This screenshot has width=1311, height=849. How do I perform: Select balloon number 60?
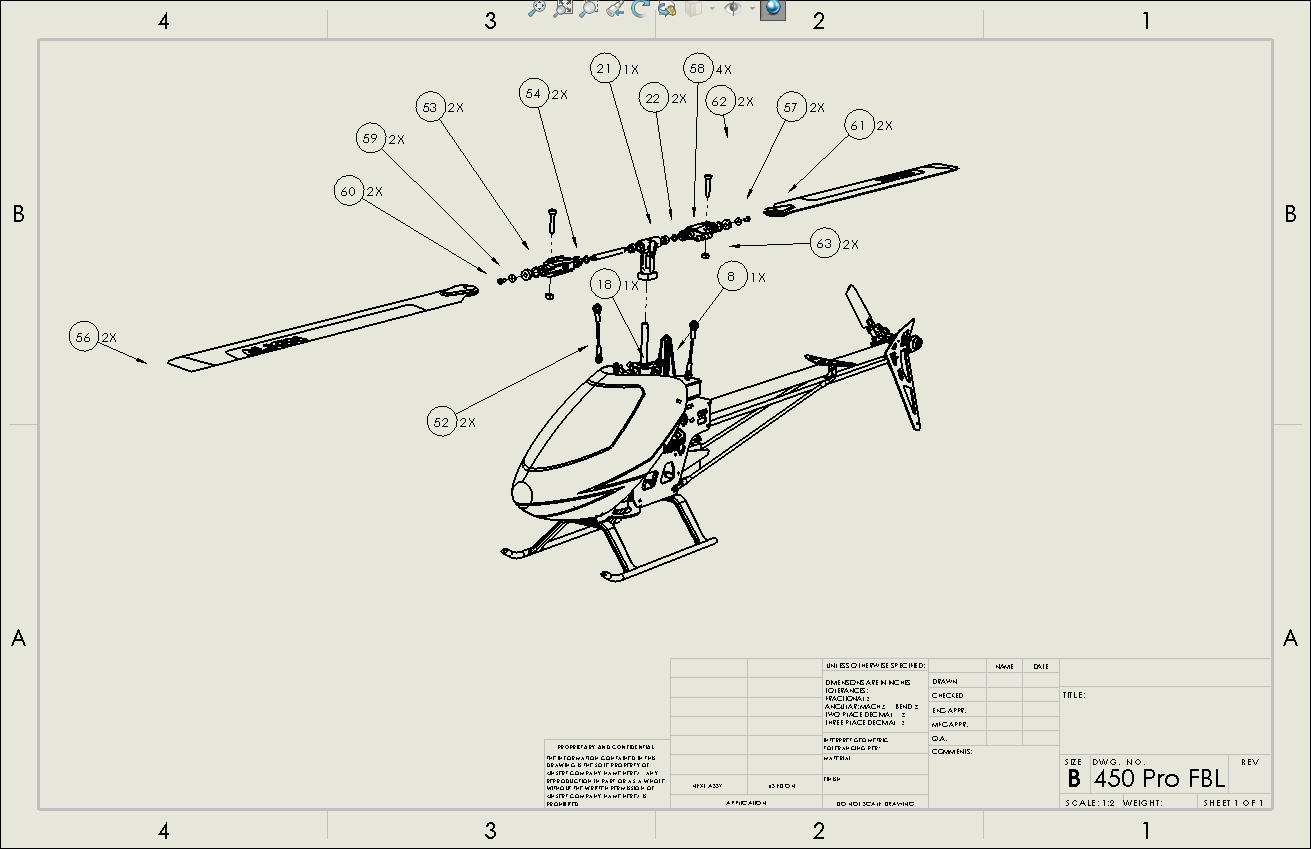[348, 192]
